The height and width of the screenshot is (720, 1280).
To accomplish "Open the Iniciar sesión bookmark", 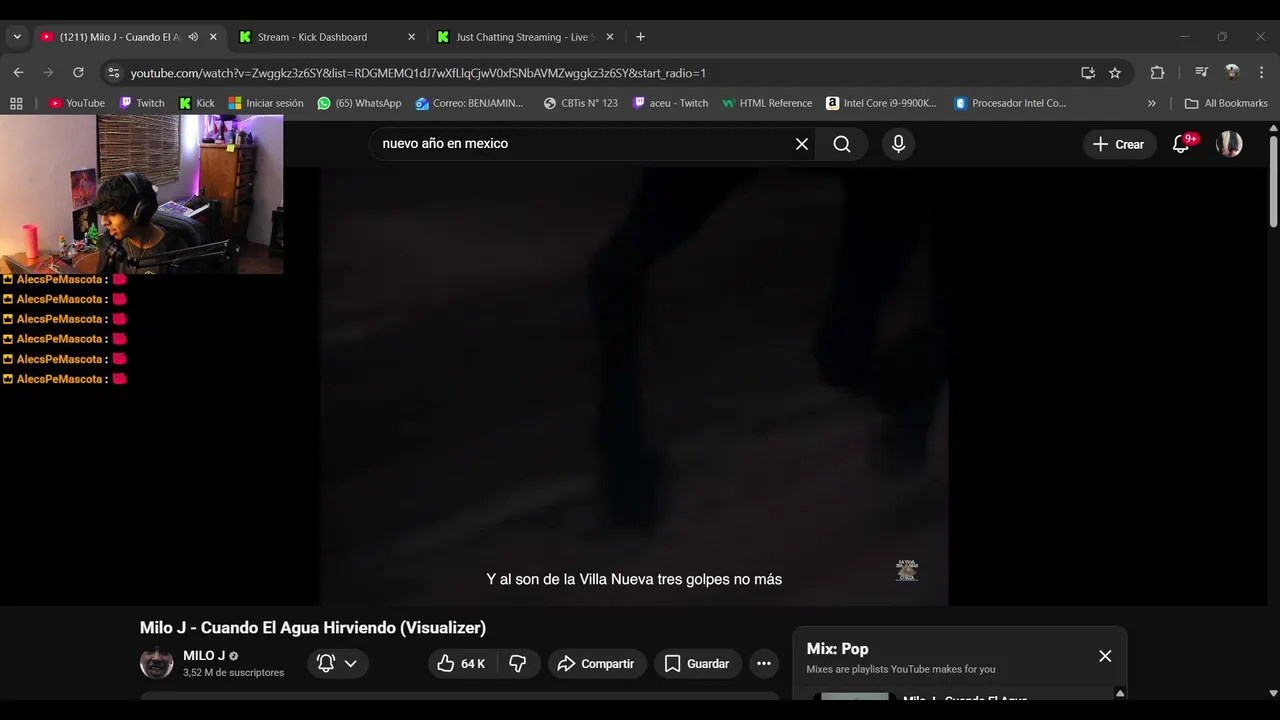I will [x=266, y=103].
